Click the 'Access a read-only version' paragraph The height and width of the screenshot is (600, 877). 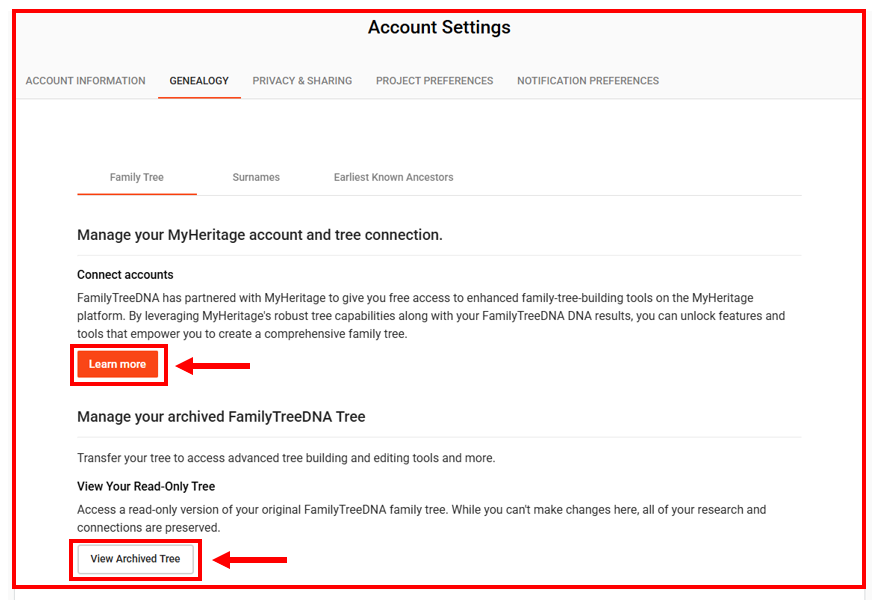pos(422,518)
